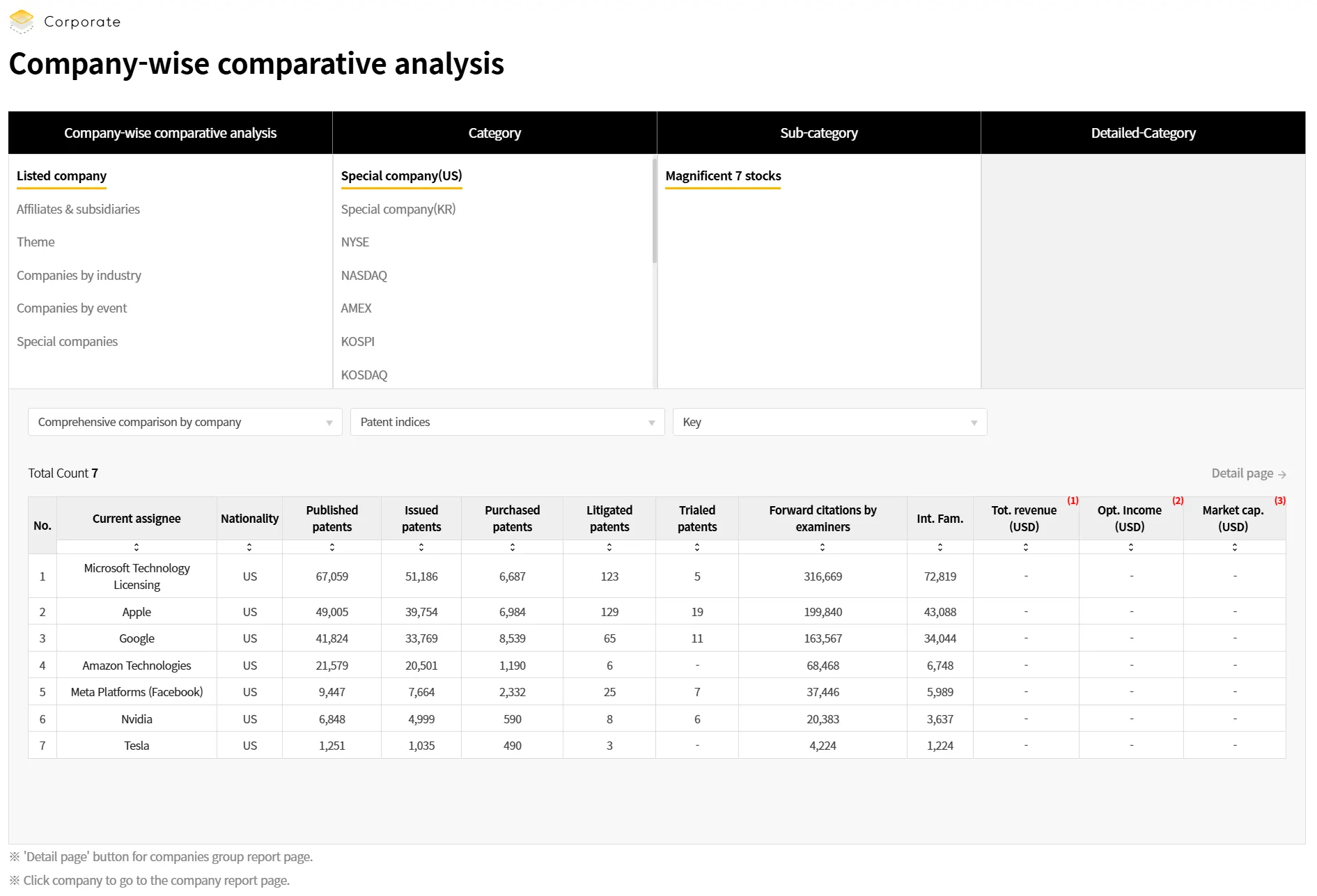Click Tesla's published patents value 1,251
1317x896 pixels.
(x=332, y=746)
